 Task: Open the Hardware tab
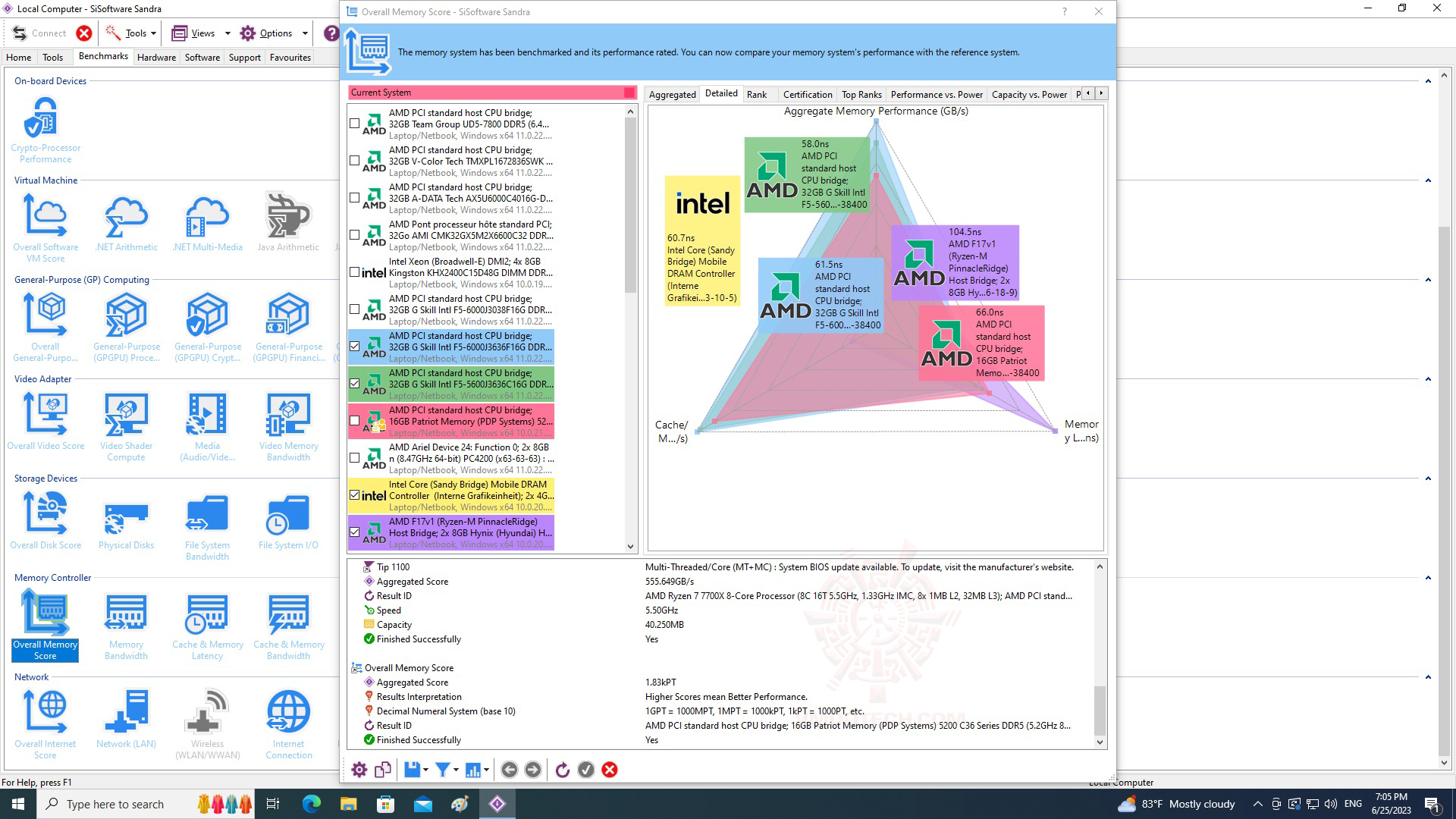pyautogui.click(x=156, y=58)
